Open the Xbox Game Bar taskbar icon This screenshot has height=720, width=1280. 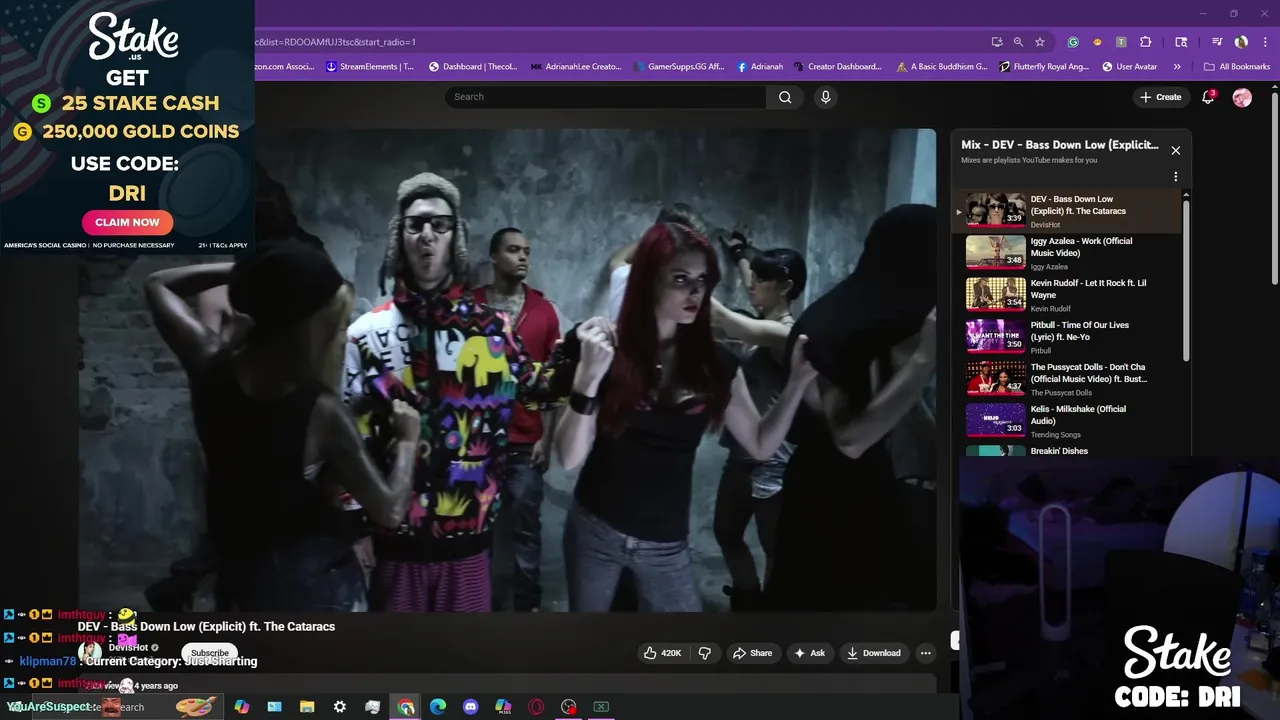coord(601,707)
